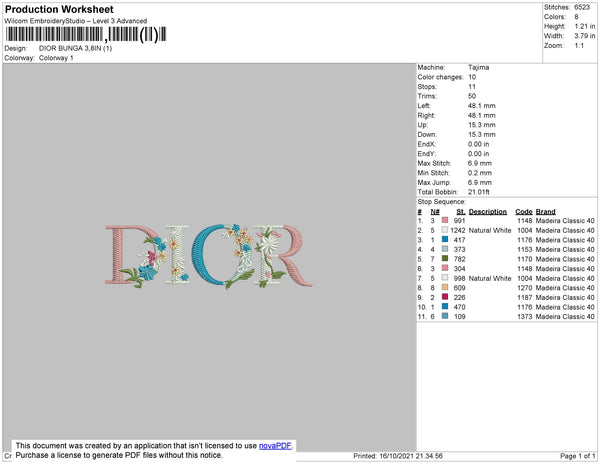The width and height of the screenshot is (600, 464).
Task: Pick the orange swatch in stop 8
Action: click(x=445, y=287)
